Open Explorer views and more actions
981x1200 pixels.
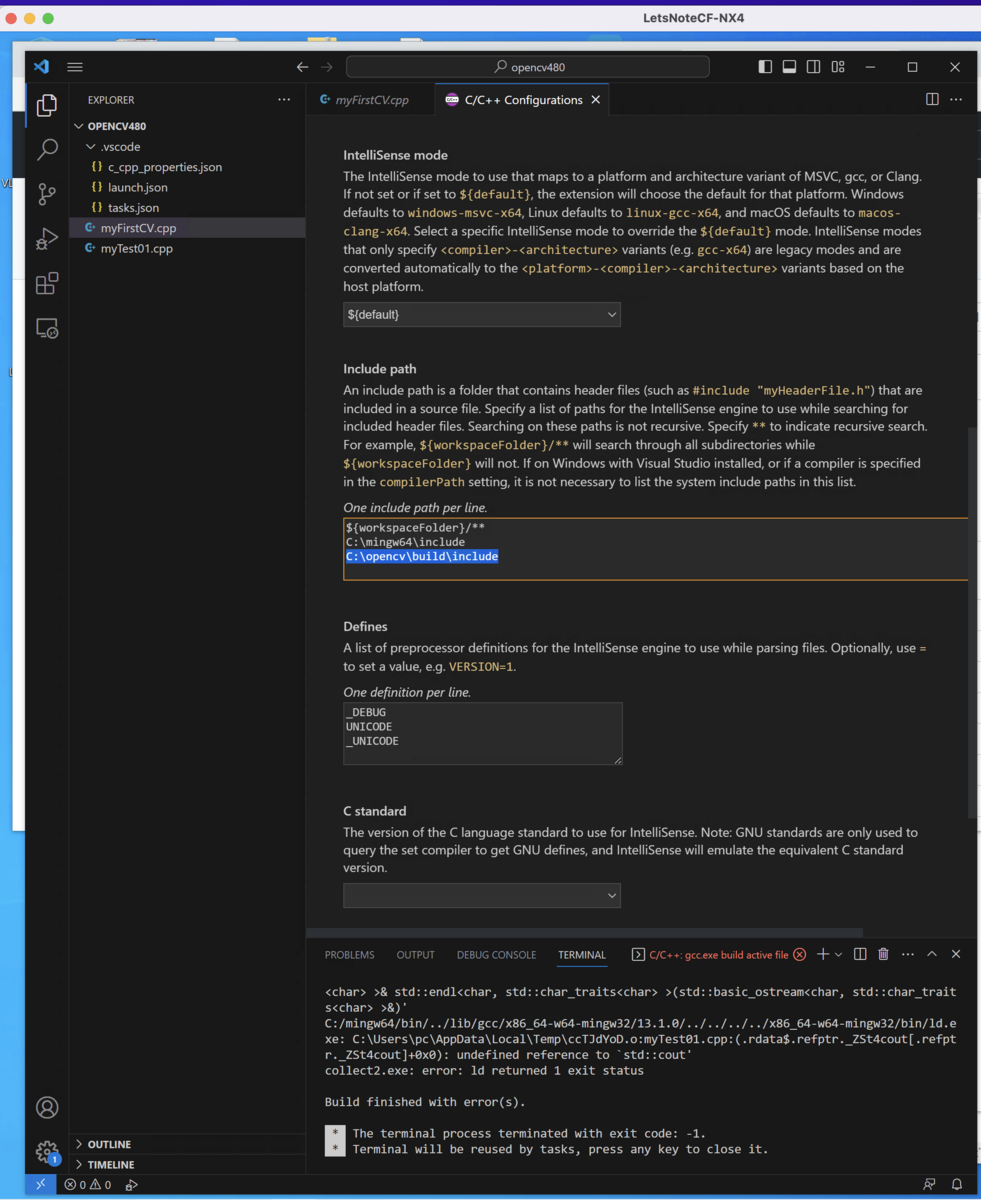284,100
